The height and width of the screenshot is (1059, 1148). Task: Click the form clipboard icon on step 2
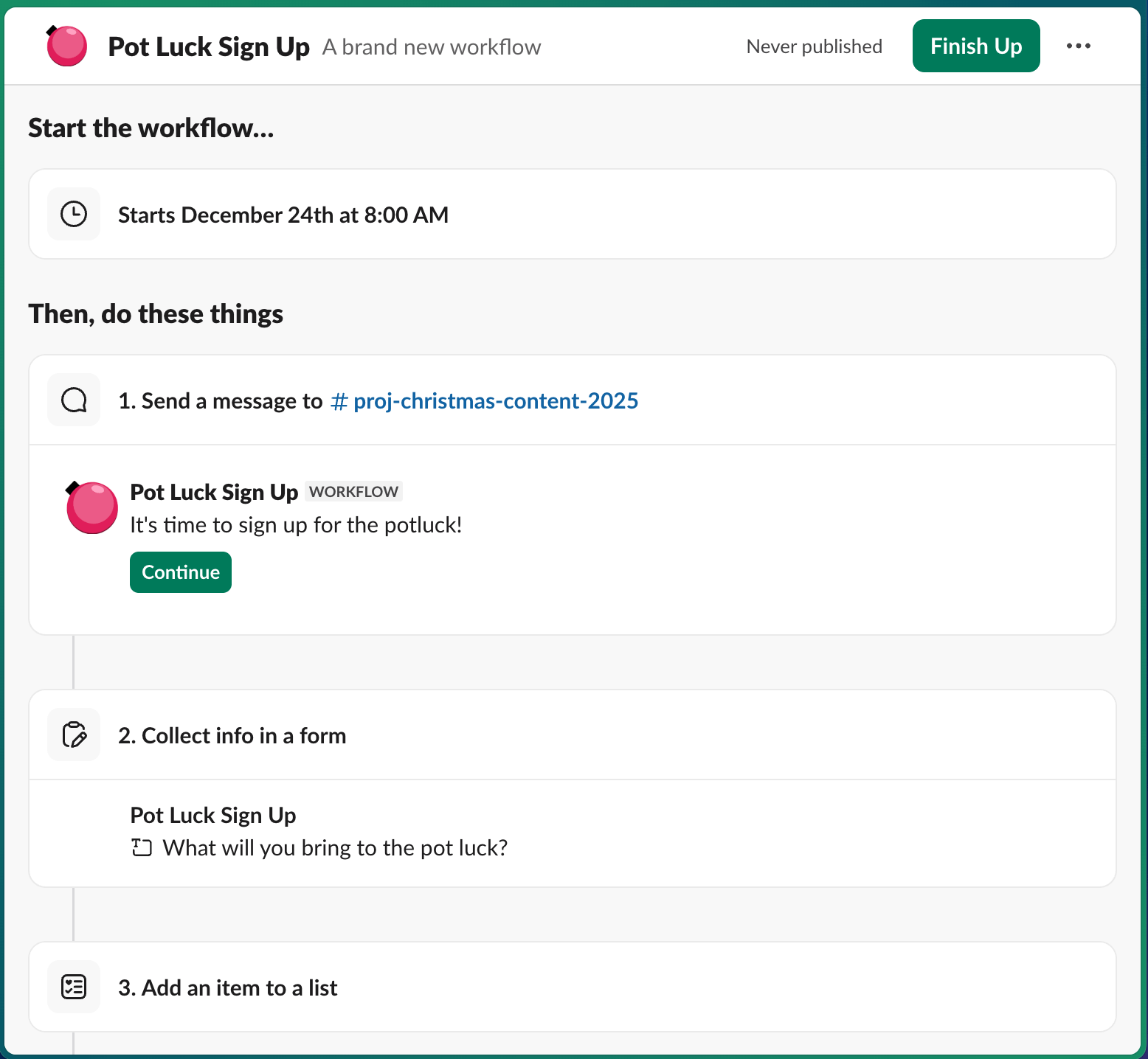click(74, 735)
